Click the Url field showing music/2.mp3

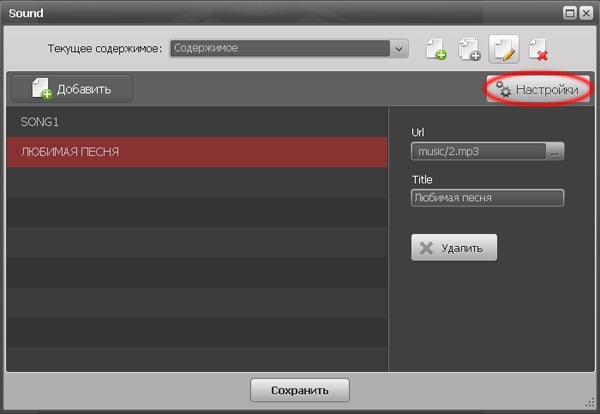coord(478,151)
